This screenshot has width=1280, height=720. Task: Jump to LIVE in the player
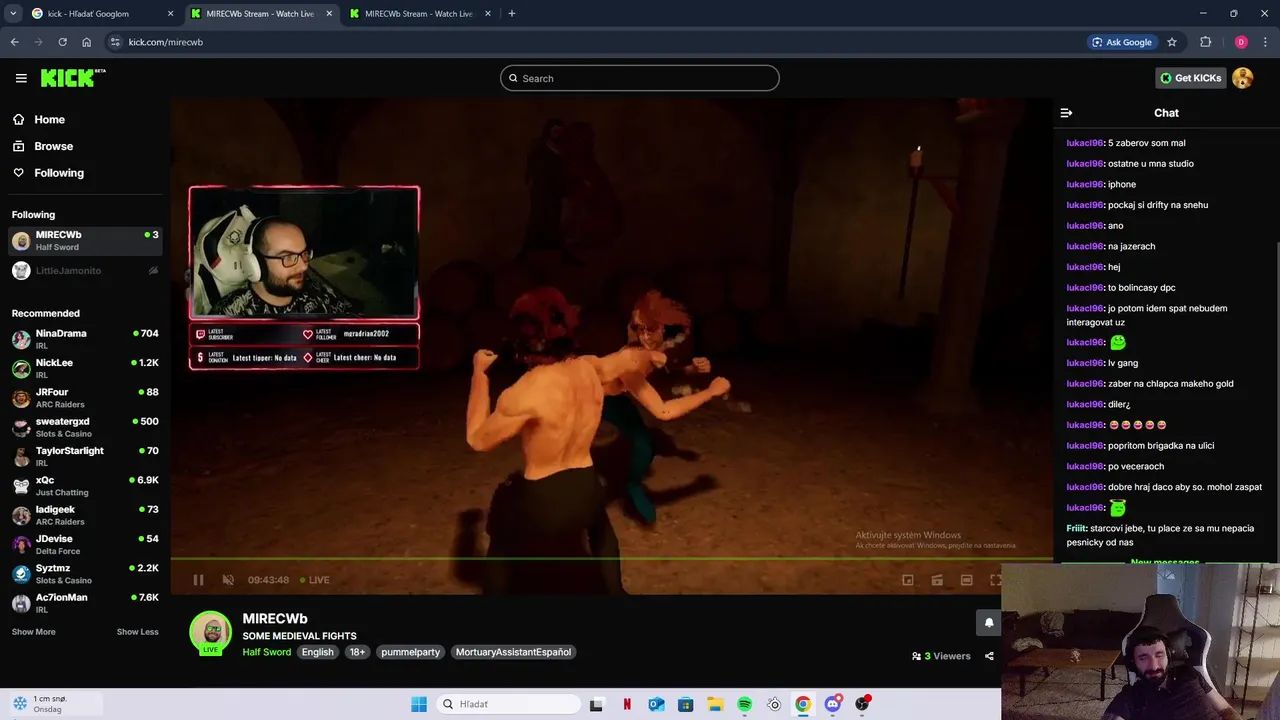tap(315, 580)
